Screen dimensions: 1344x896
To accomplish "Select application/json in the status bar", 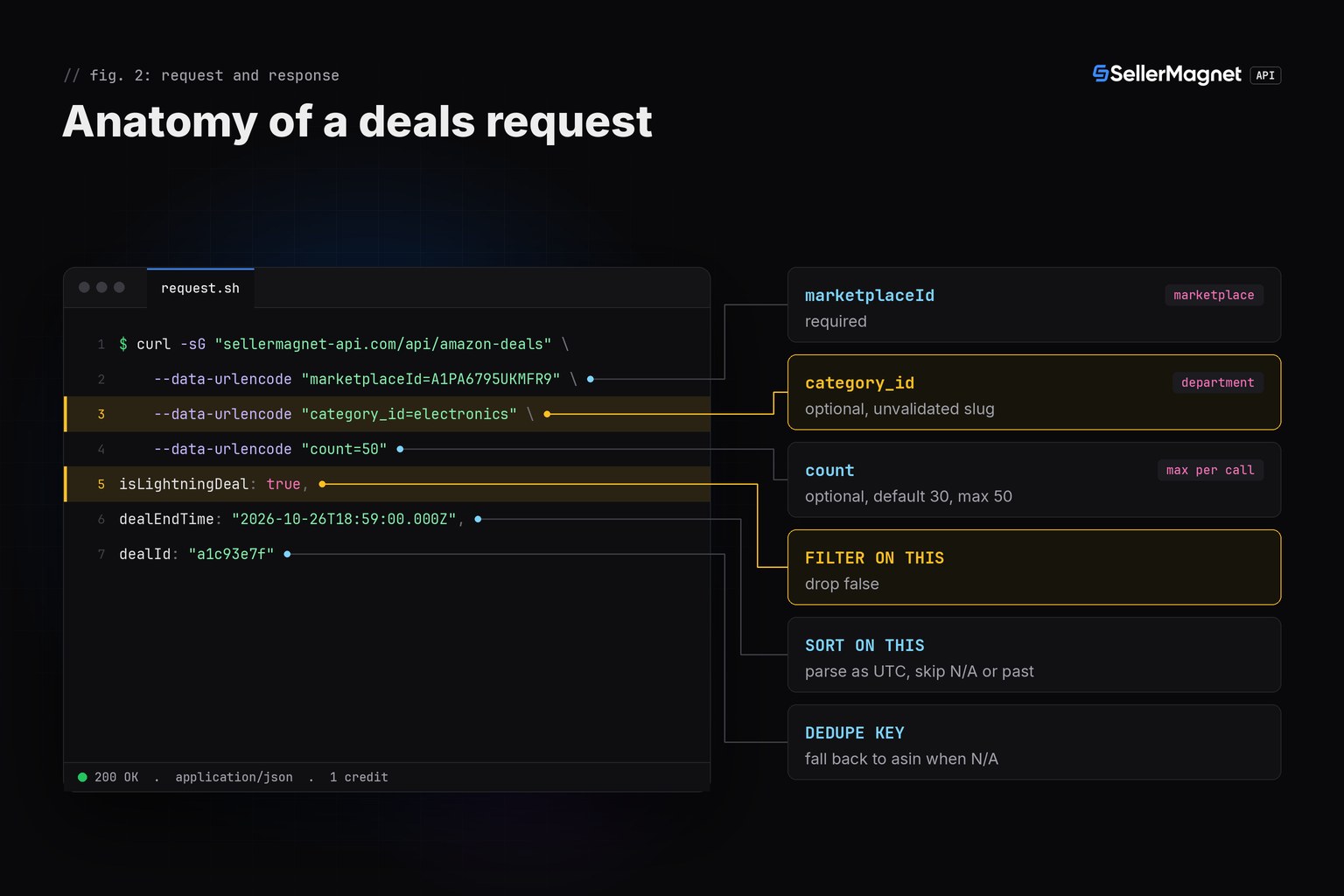I will (x=234, y=777).
